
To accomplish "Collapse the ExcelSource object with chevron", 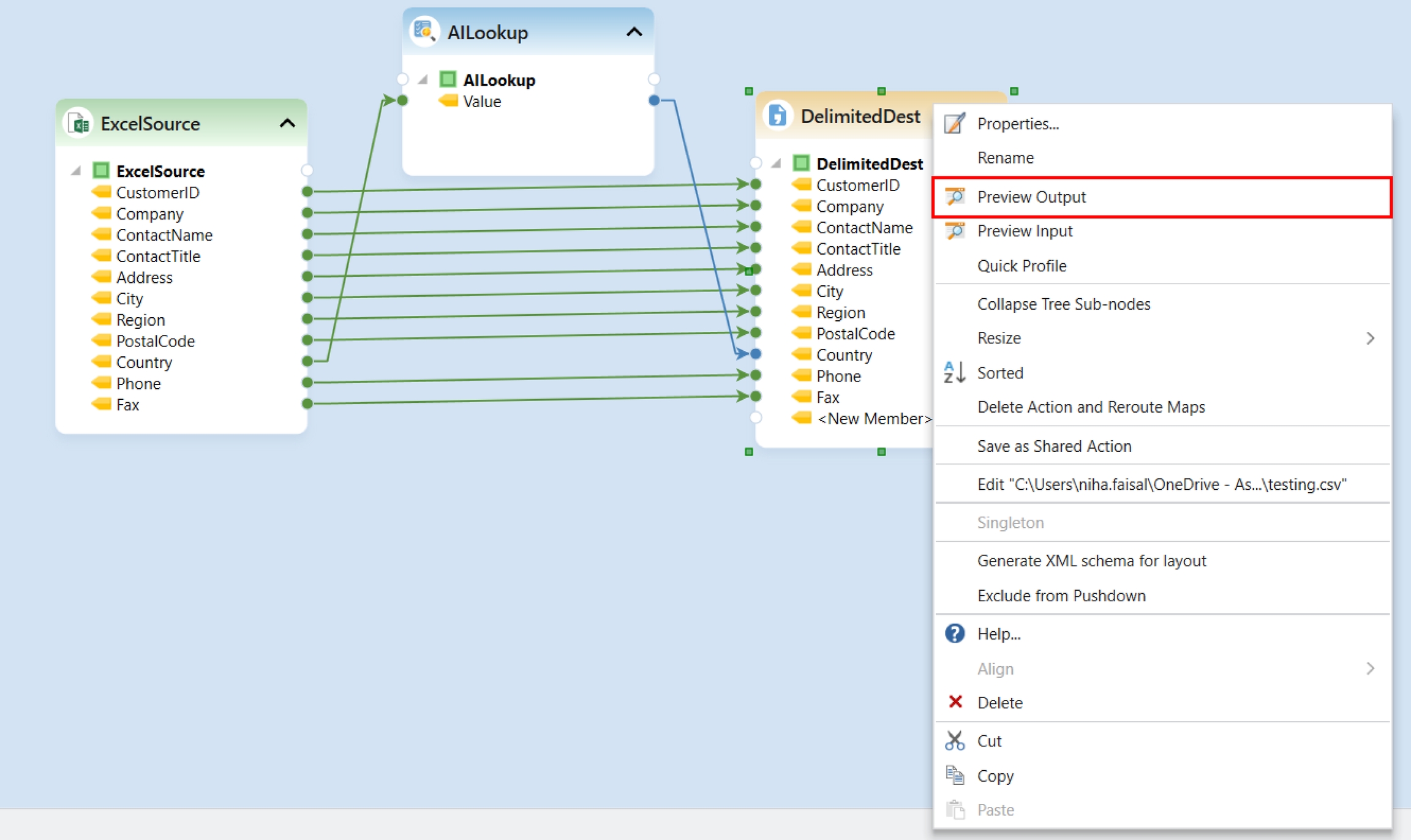I will pos(287,124).
